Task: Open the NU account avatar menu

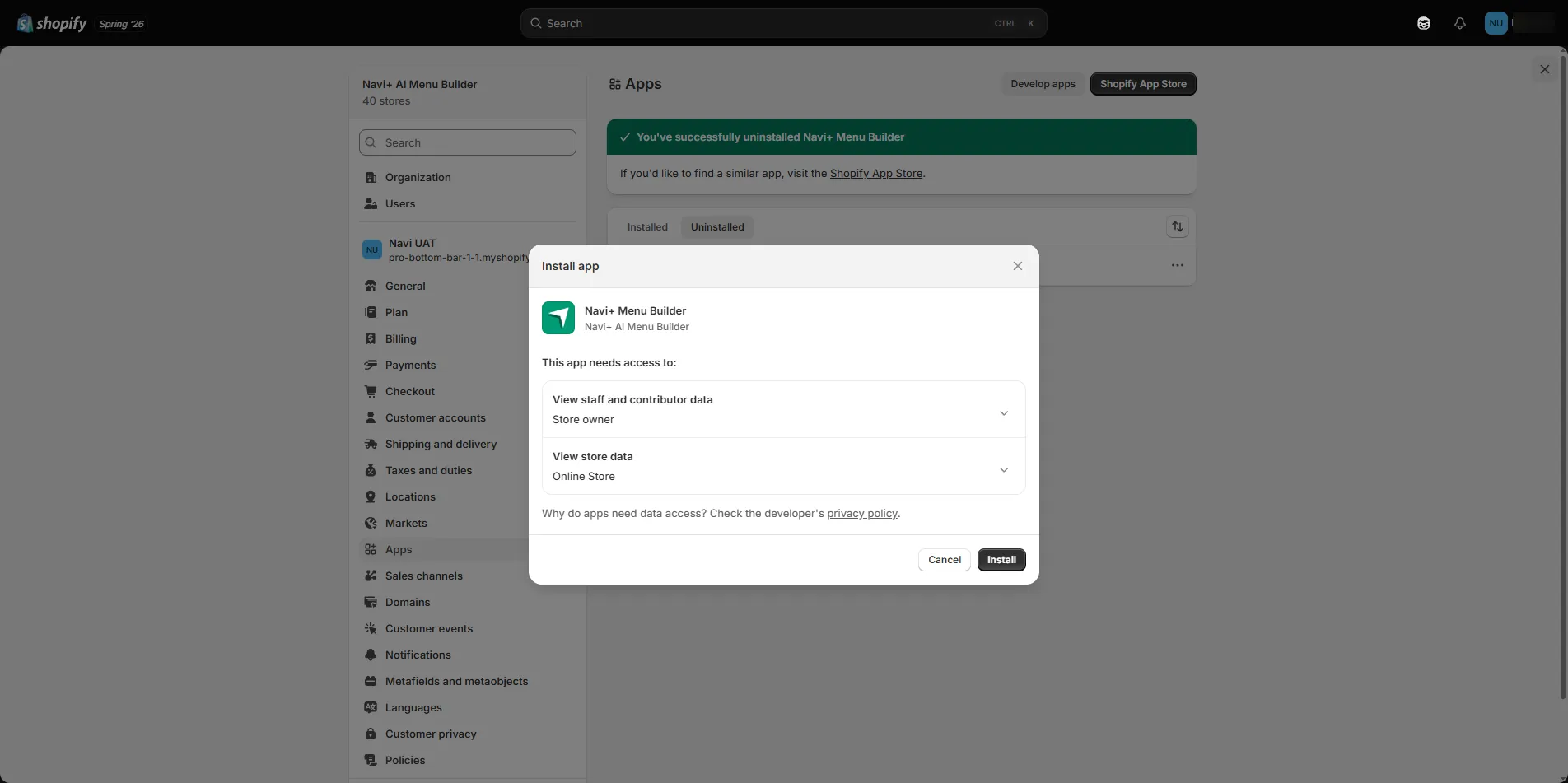Action: (1496, 23)
